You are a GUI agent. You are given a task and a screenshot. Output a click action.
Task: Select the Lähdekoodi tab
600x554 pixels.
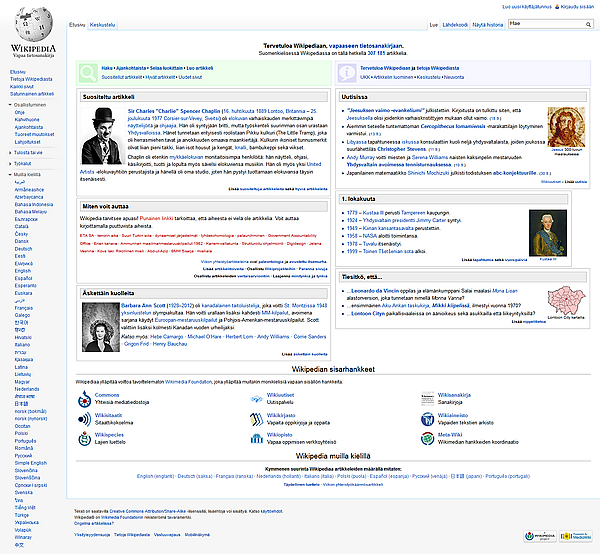455,25
